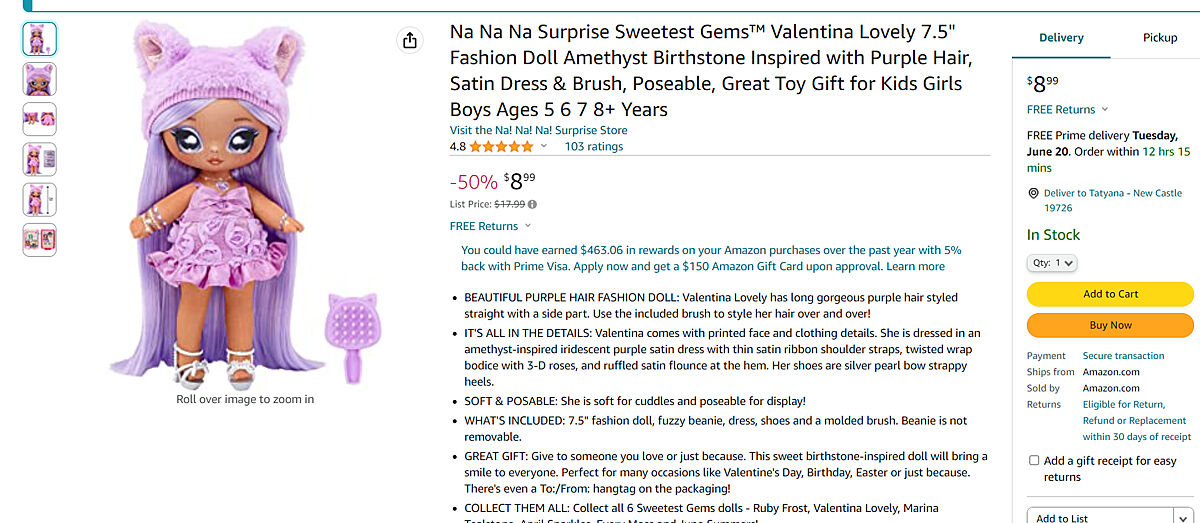The image size is (1200, 523).
Task: Click the orange star rating icons
Action: (501, 146)
